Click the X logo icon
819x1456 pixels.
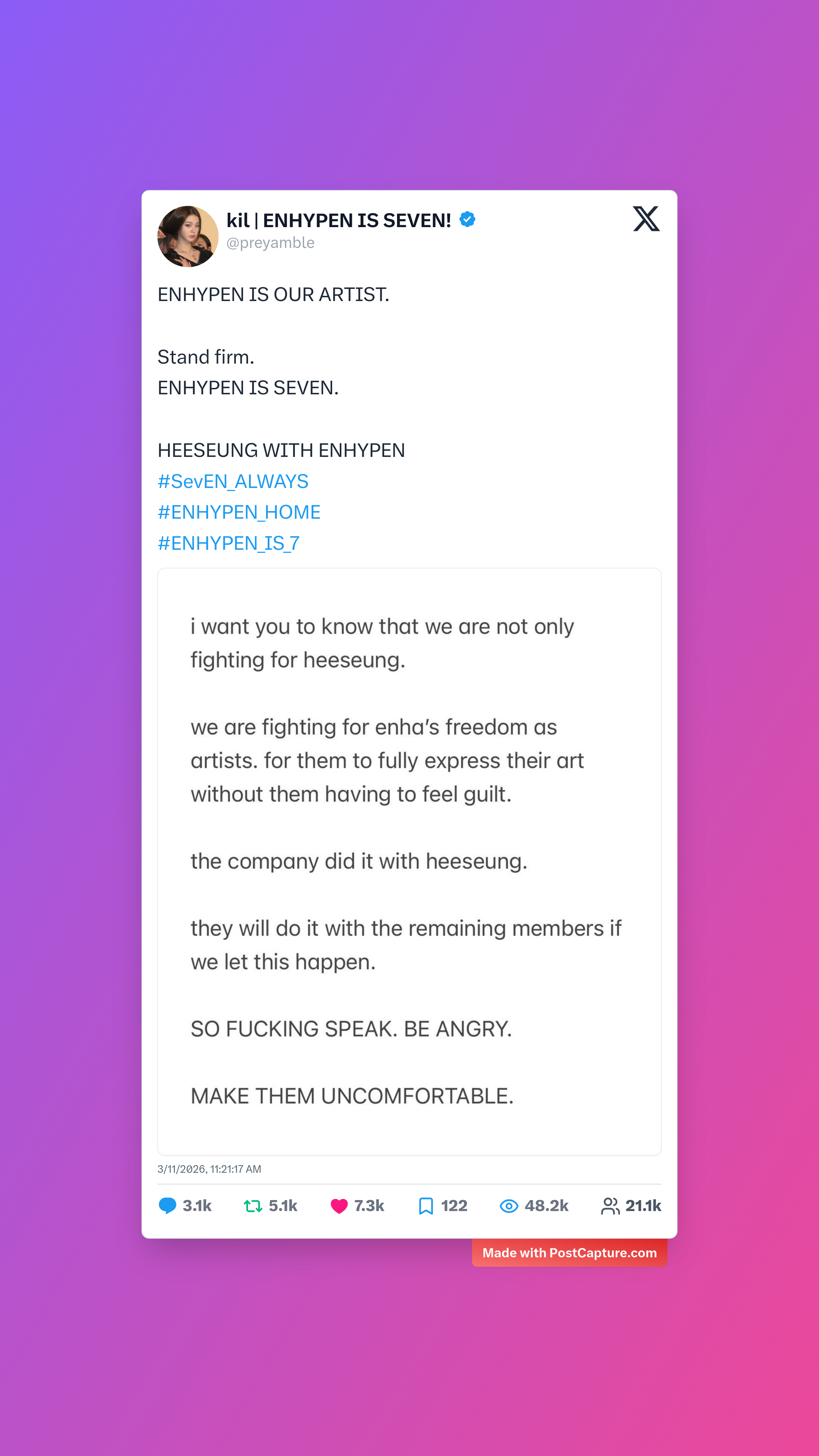646,219
